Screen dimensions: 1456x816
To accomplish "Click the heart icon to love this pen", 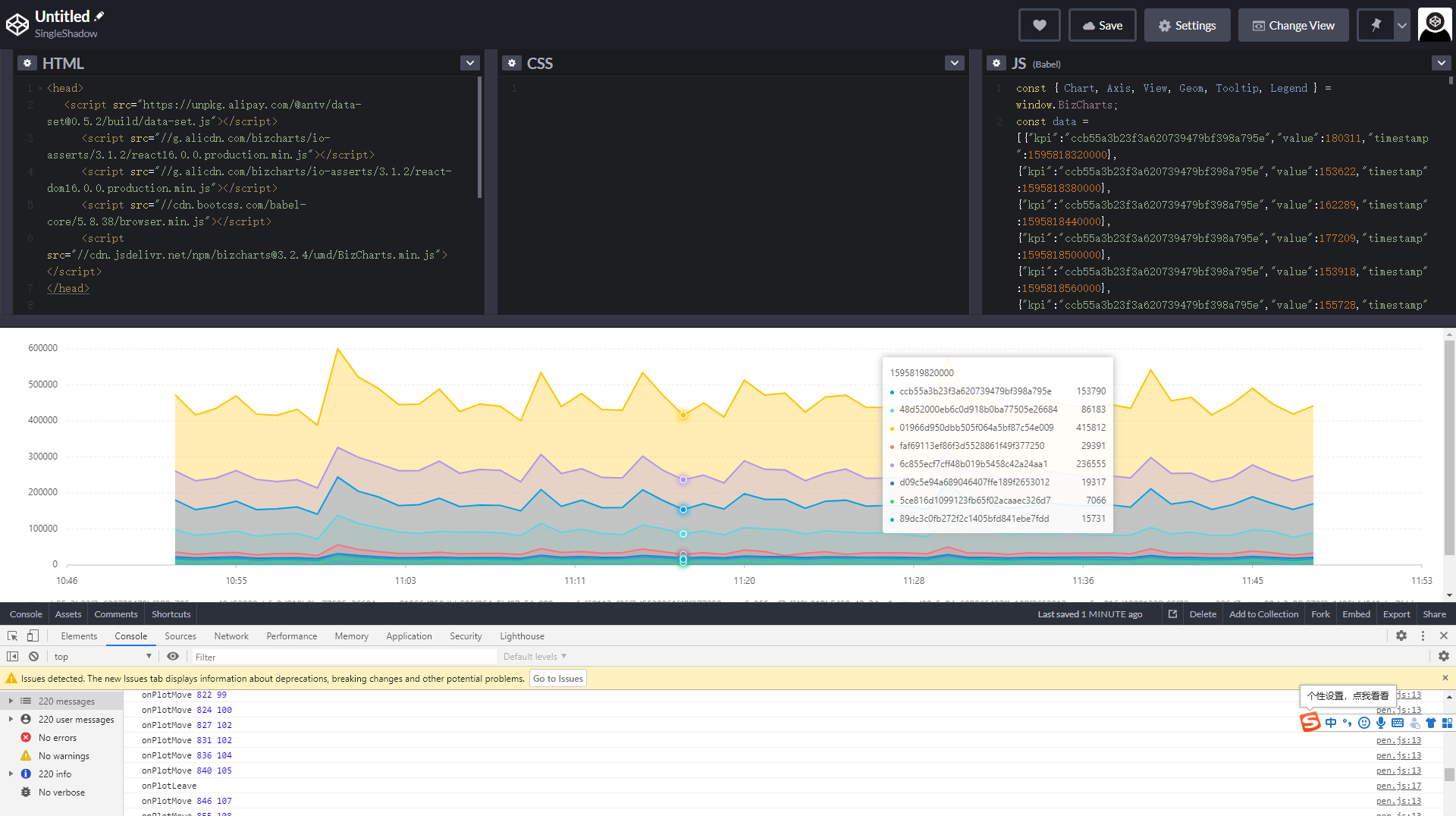I will pyautogui.click(x=1039, y=24).
